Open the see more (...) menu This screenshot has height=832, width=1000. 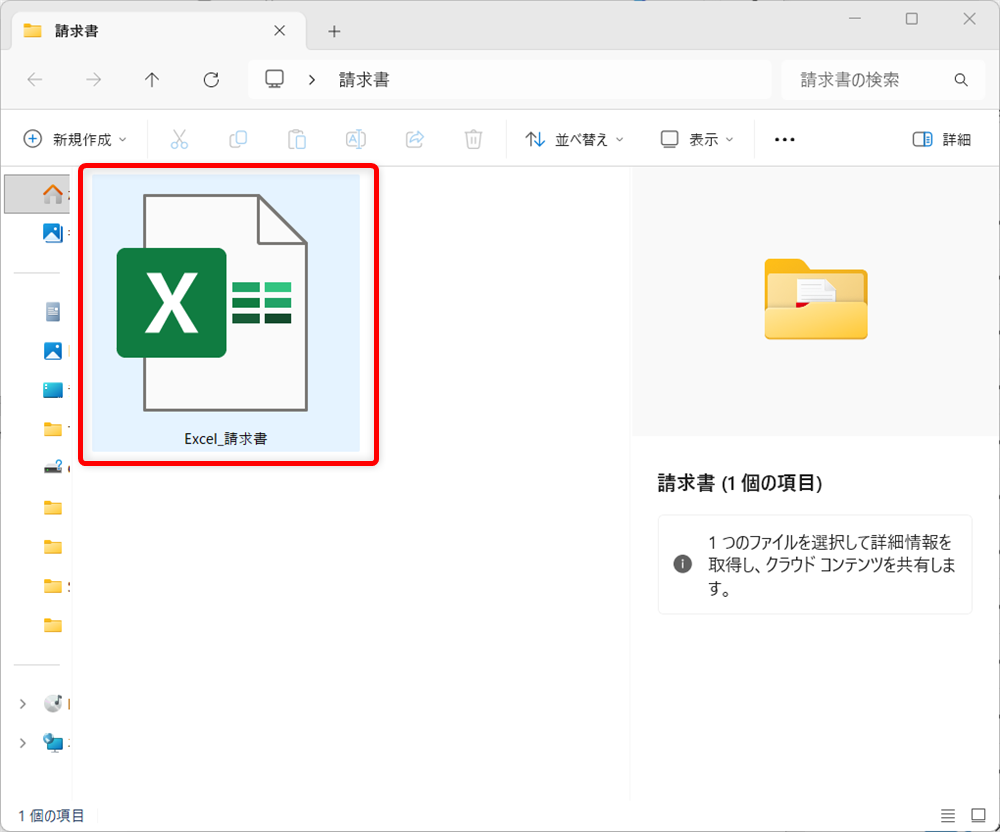(783, 139)
